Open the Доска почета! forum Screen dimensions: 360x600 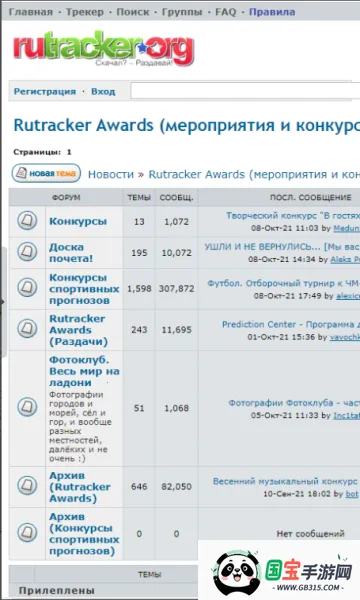click(71, 253)
